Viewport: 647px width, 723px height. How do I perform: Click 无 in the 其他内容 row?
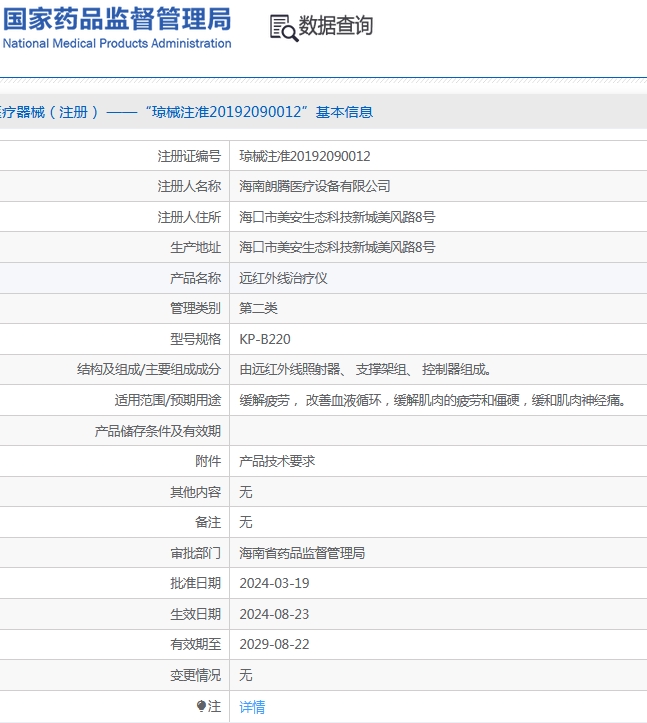246,492
